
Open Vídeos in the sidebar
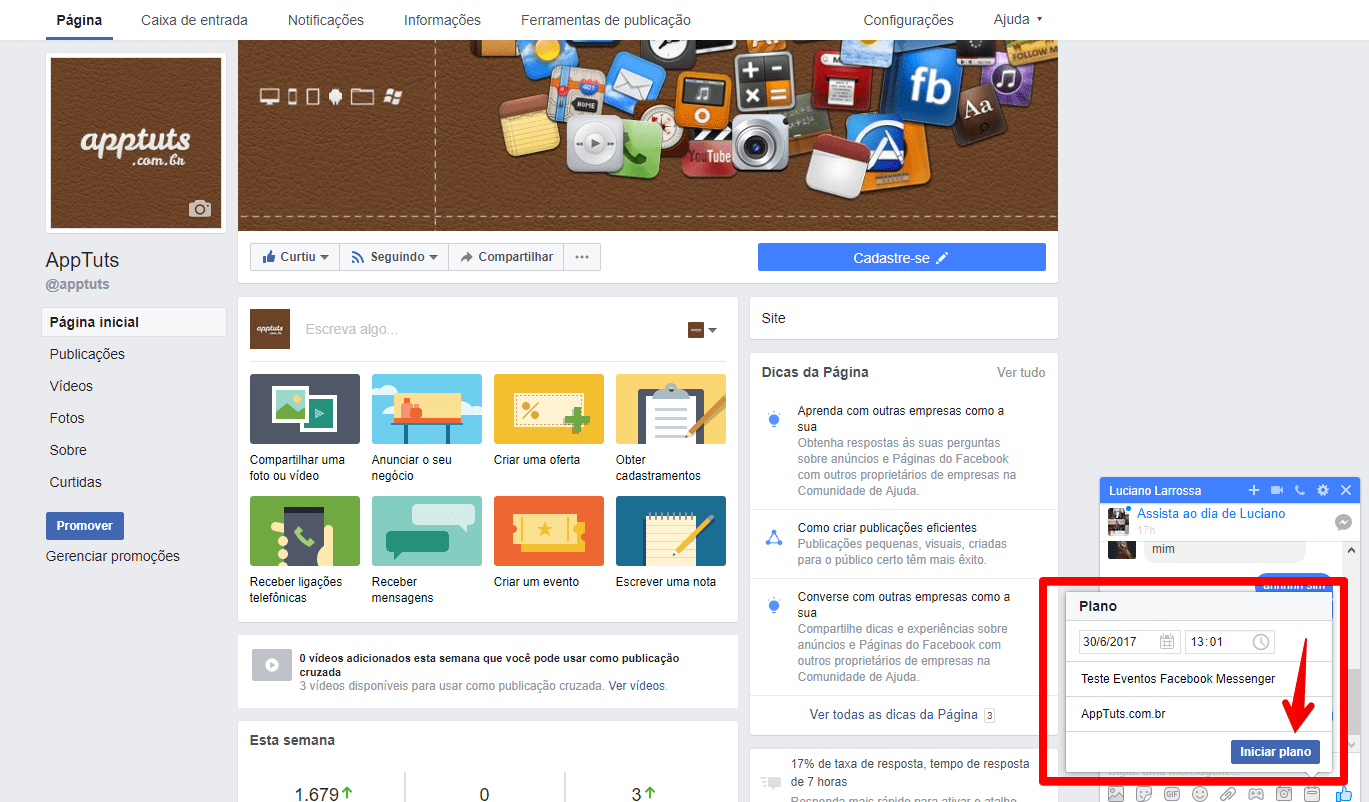tap(71, 386)
